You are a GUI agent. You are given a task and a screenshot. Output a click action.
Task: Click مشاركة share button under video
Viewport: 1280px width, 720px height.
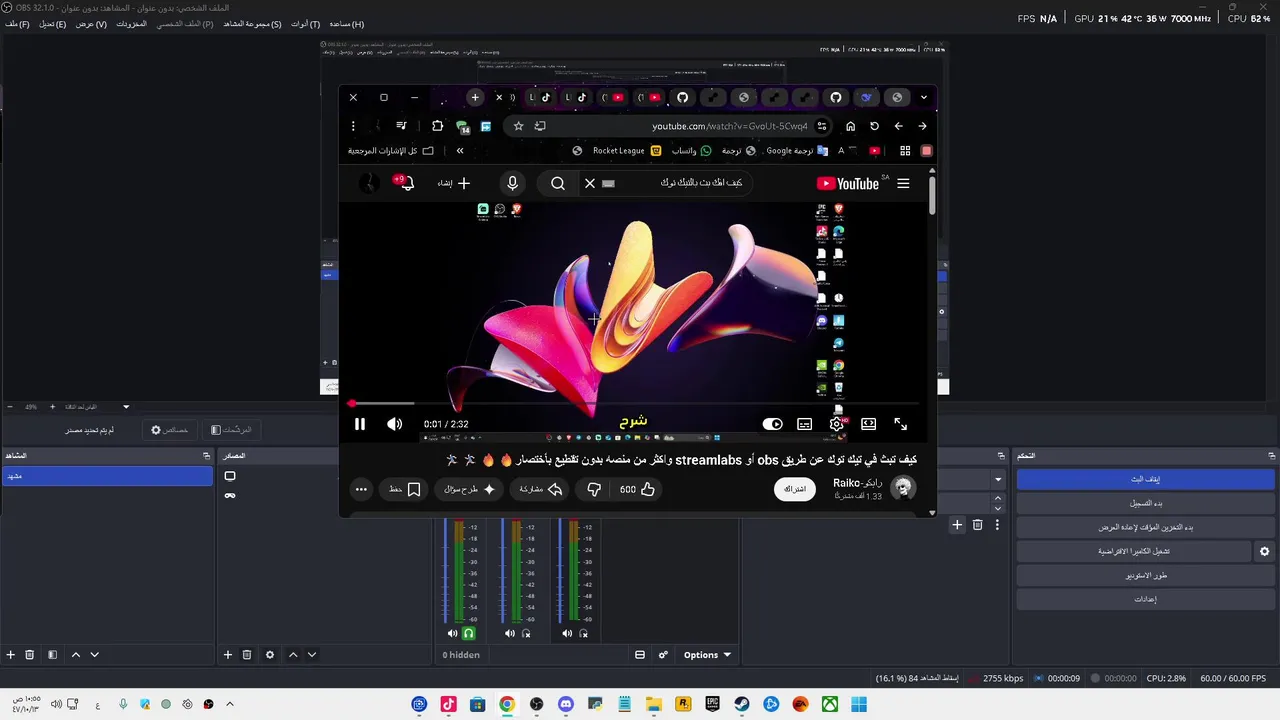pyautogui.click(x=541, y=489)
